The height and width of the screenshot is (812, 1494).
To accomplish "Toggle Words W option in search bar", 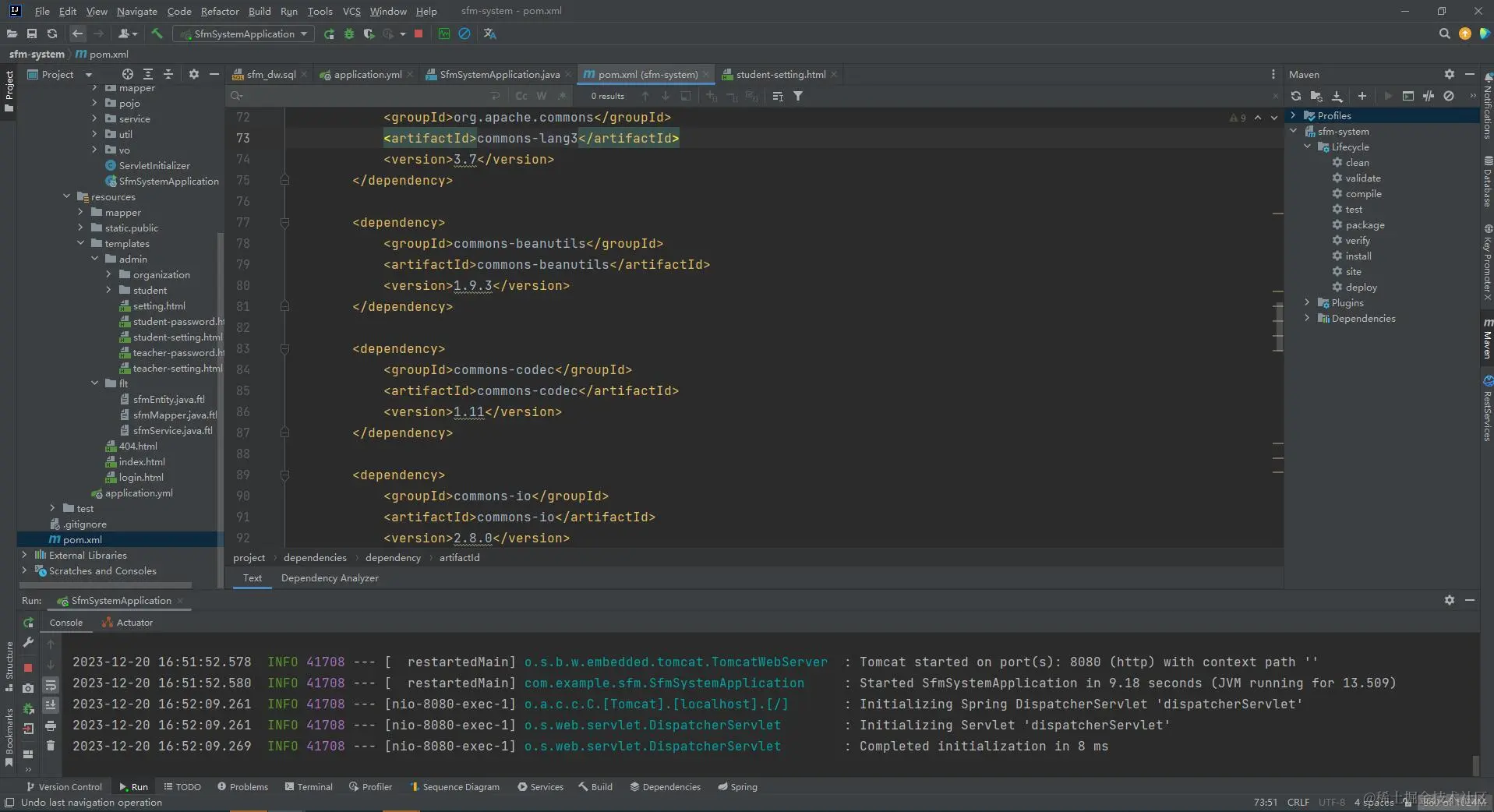I will coord(542,96).
